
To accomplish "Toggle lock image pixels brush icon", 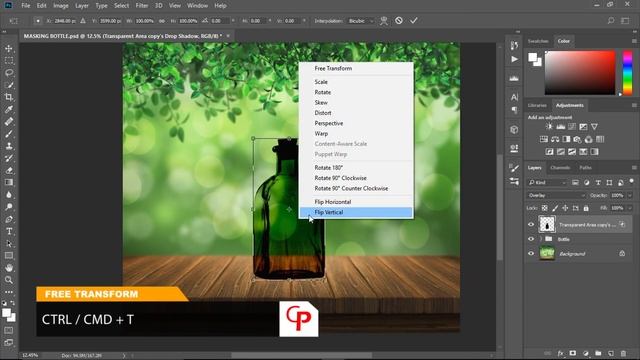I will click(x=555, y=208).
